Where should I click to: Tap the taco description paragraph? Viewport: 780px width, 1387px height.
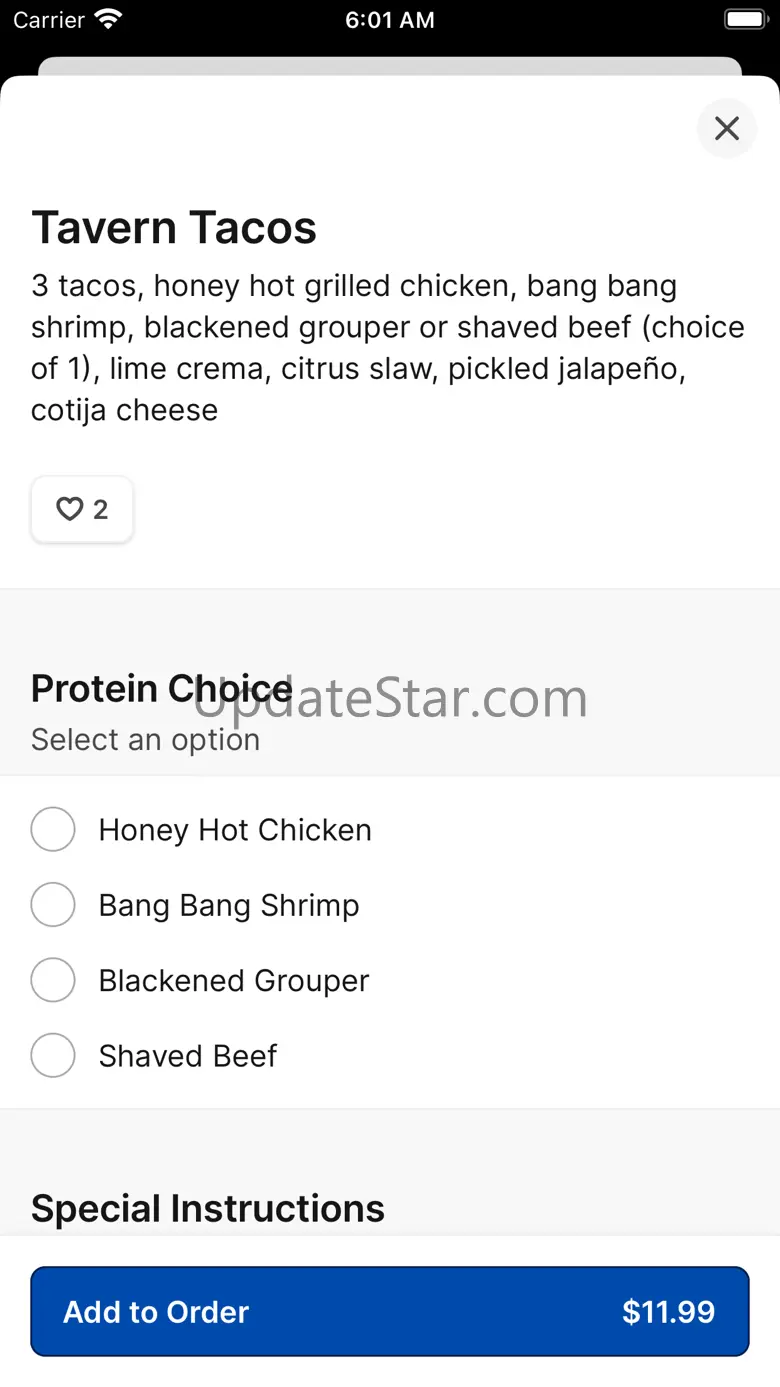pyautogui.click(x=388, y=348)
